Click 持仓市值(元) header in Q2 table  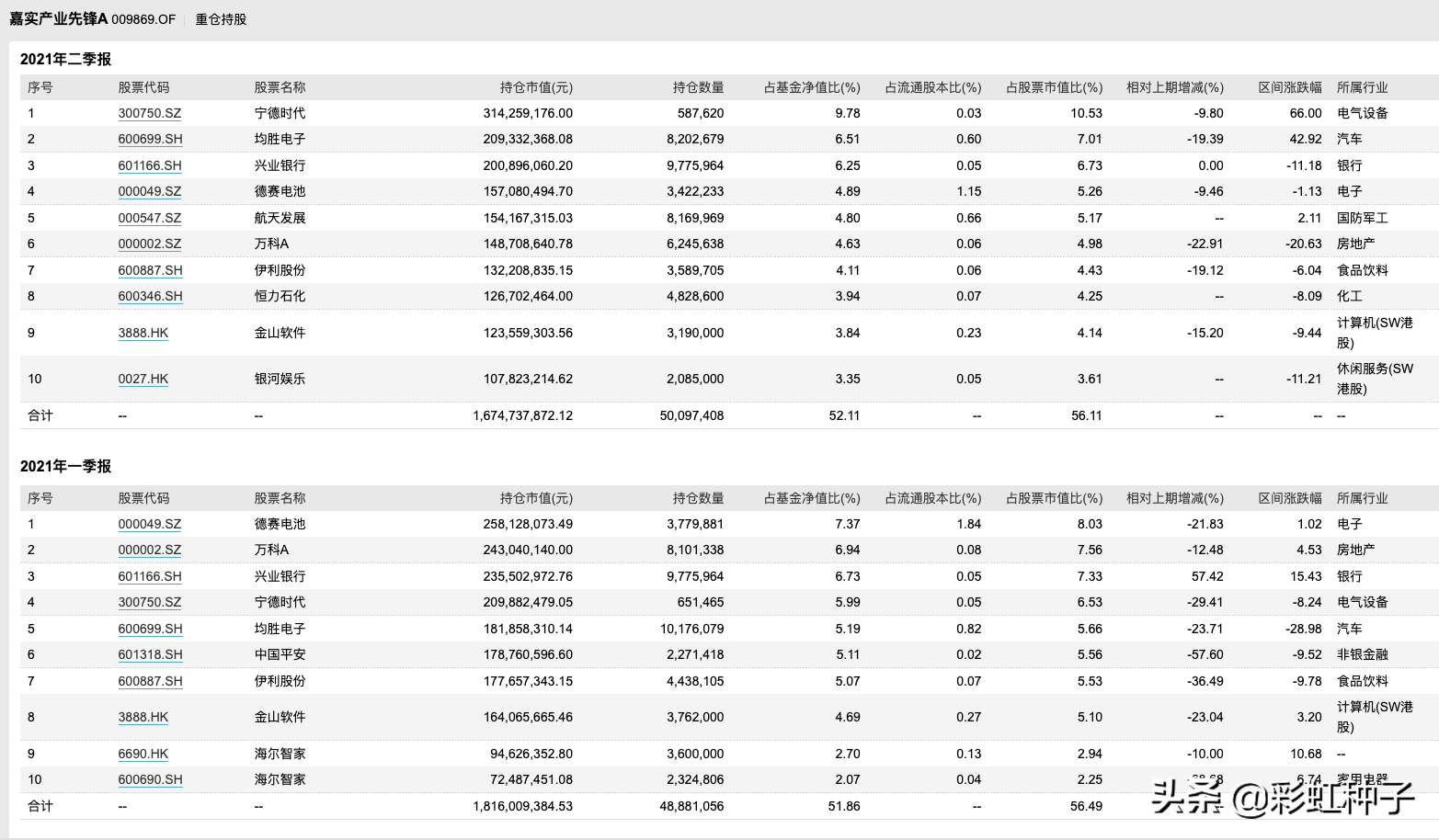click(536, 87)
